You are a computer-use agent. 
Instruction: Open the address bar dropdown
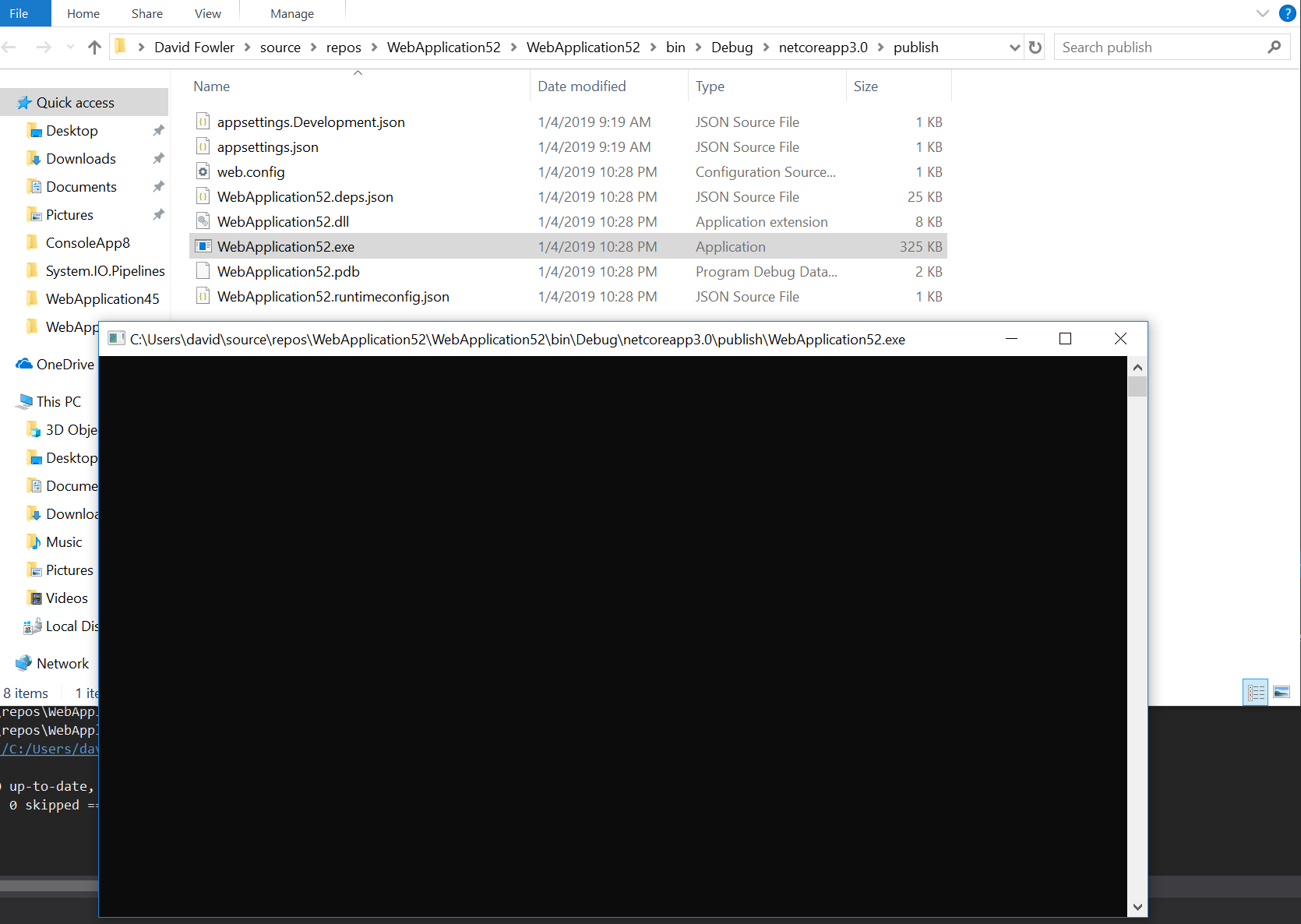[x=1014, y=47]
